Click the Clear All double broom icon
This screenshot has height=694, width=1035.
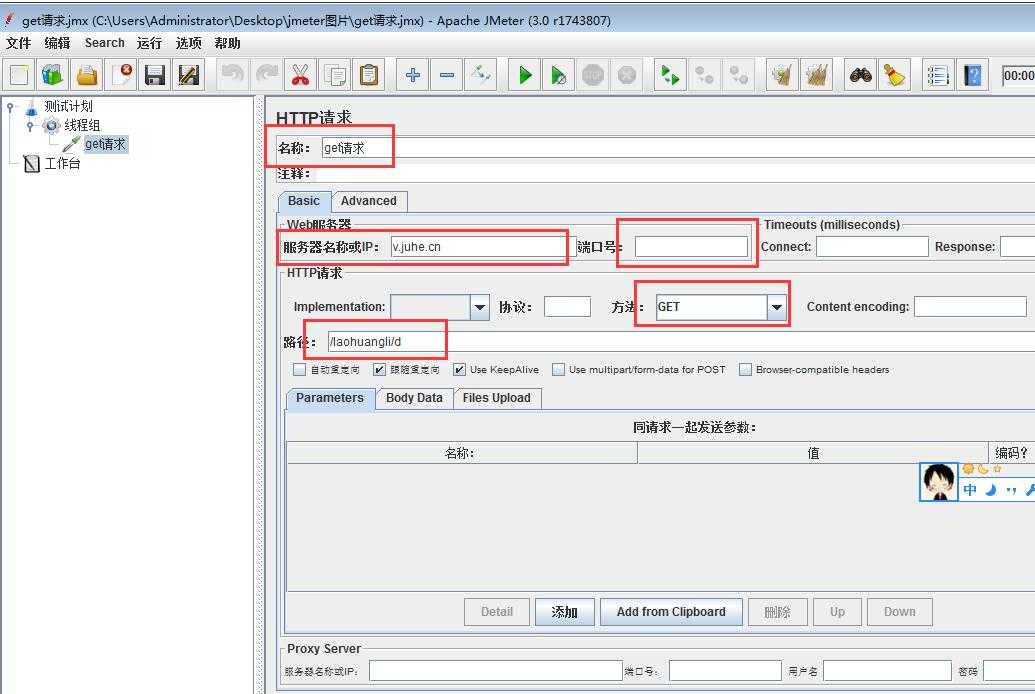tap(816, 75)
